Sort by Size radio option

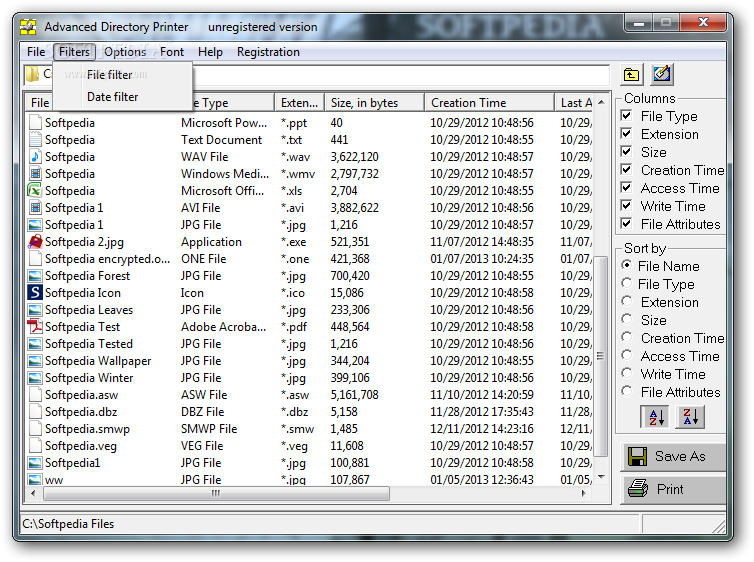point(627,319)
